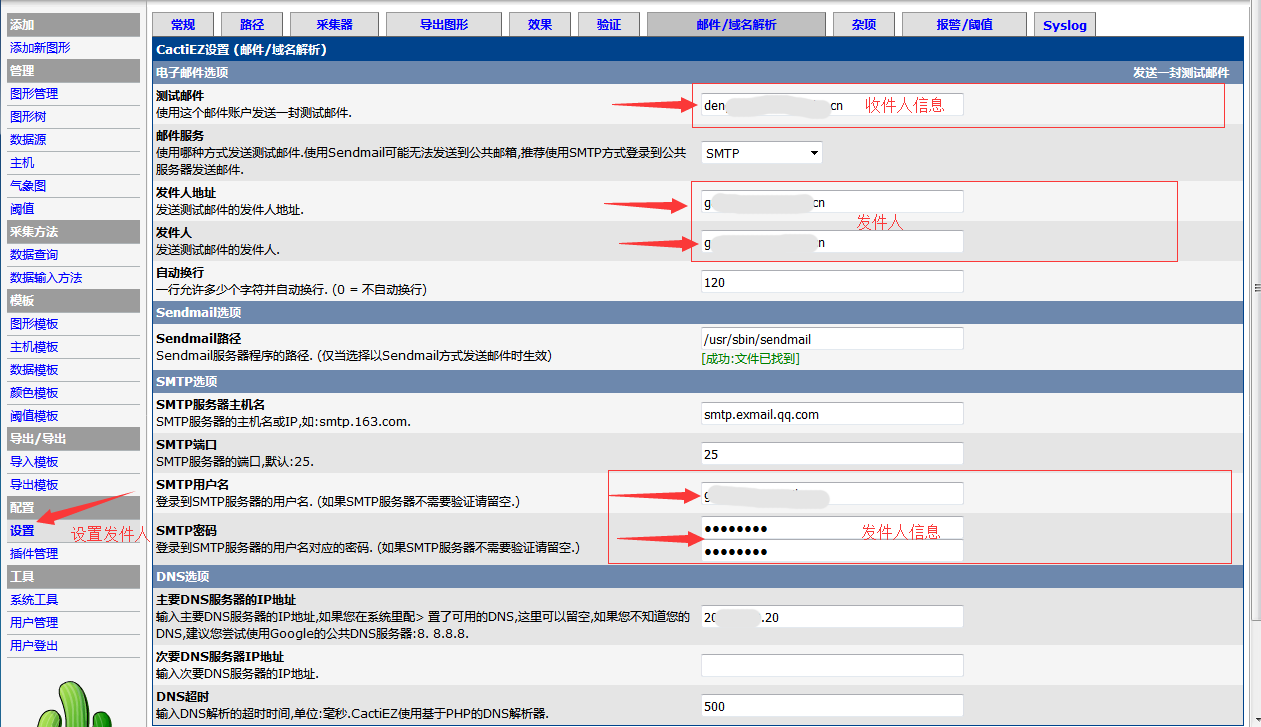Switch to the 路径 tab

tap(252, 25)
